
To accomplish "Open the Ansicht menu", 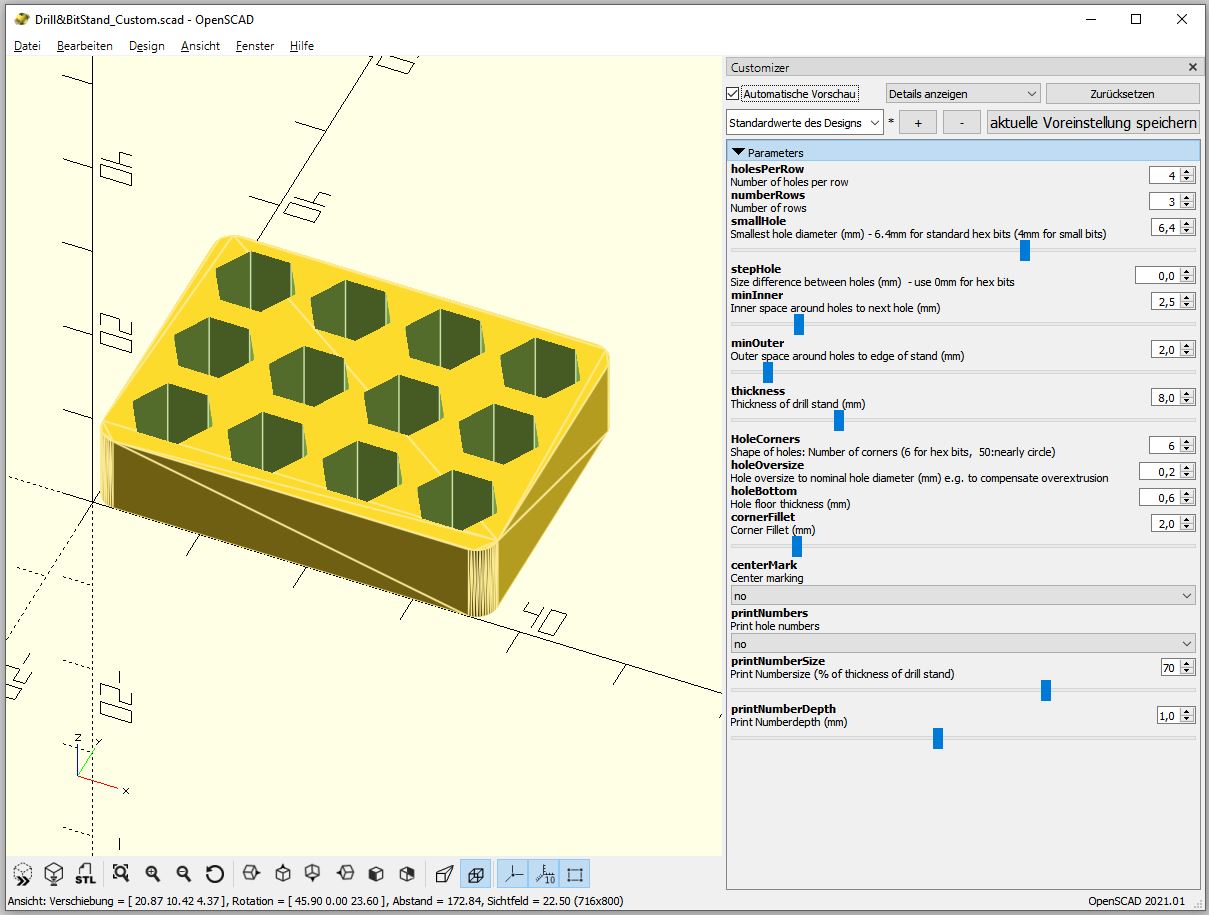I will pos(200,46).
